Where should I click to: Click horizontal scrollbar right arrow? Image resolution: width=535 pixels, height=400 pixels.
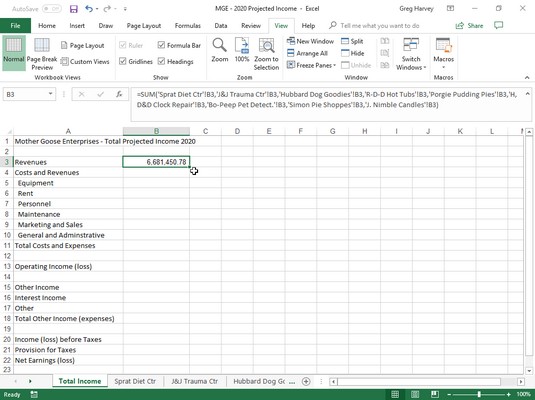click(520, 382)
